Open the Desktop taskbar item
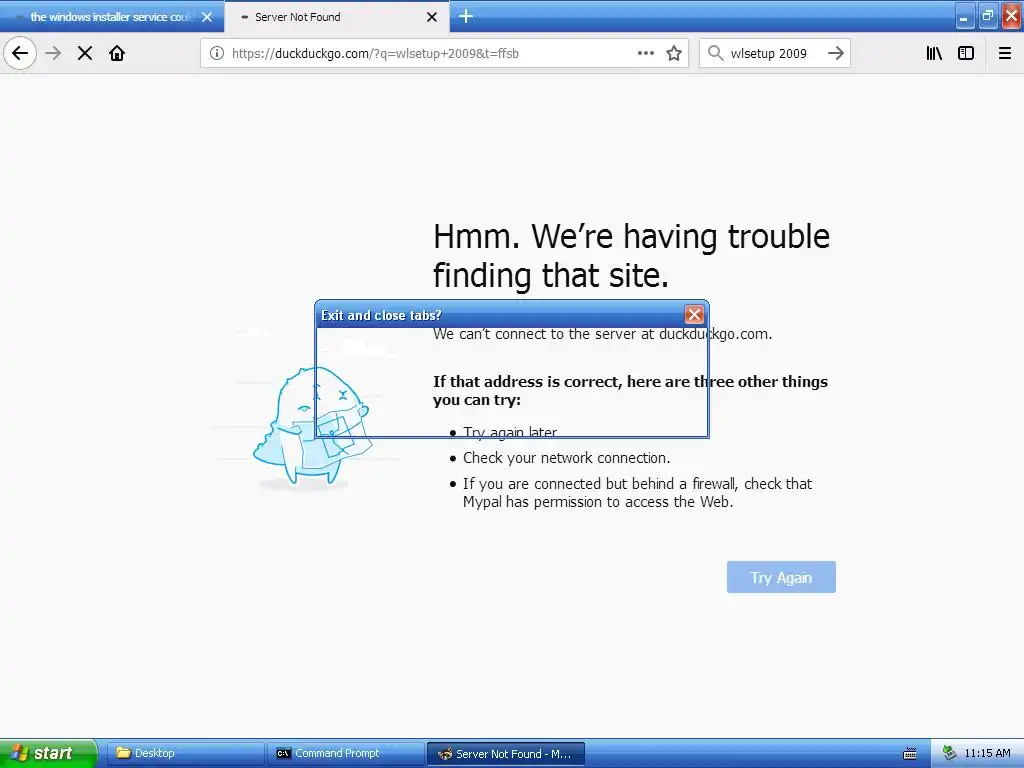1024x768 pixels. point(185,754)
